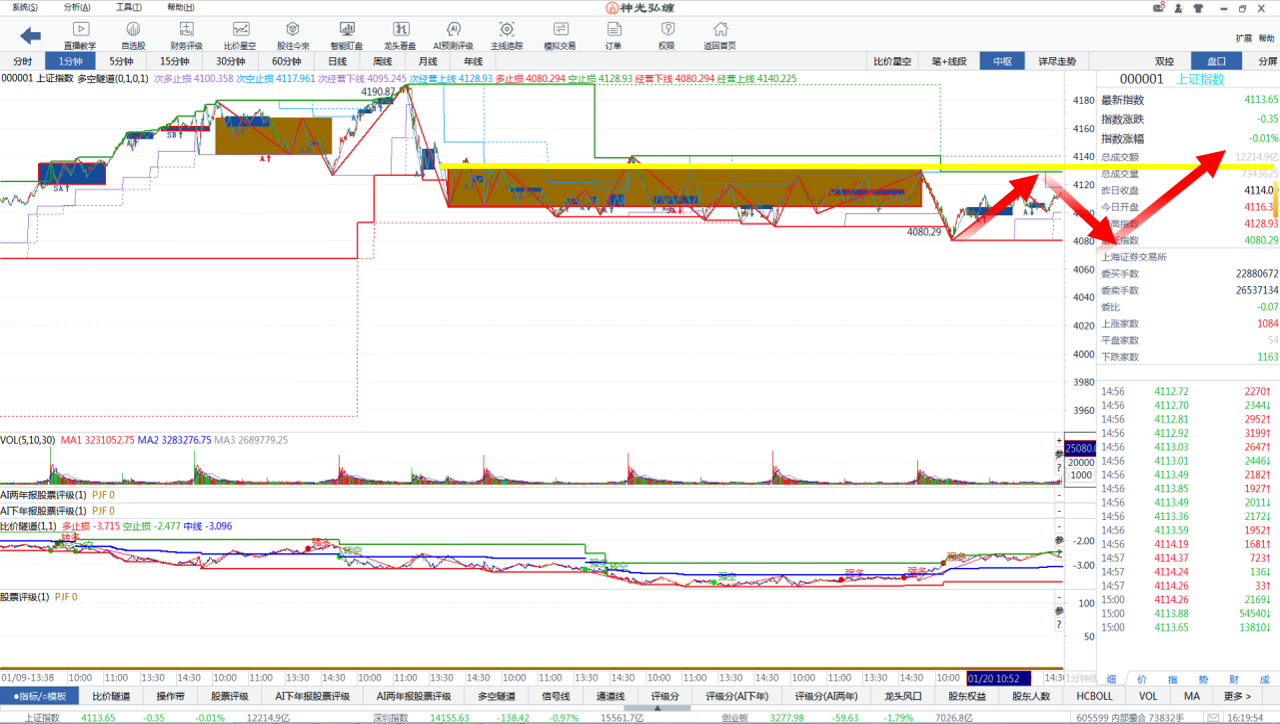This screenshot has width=1280, height=724.
Task: Toggle the 盘口 side panel view
Action: pos(1216,61)
